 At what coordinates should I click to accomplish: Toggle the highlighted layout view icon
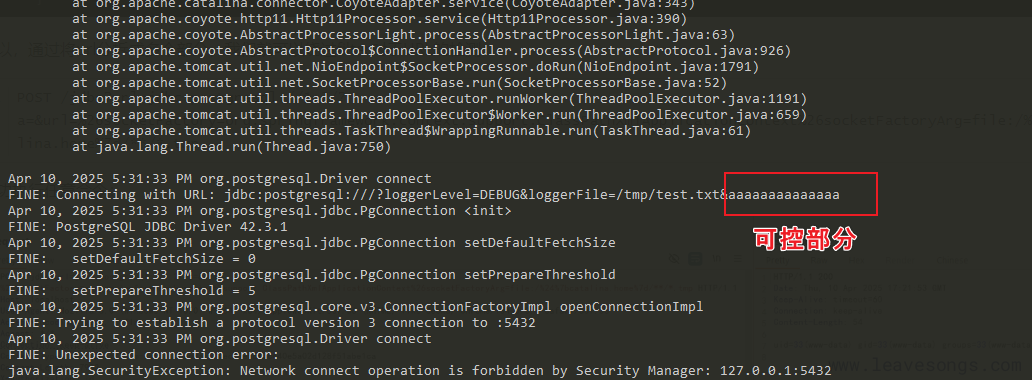click(x=695, y=259)
